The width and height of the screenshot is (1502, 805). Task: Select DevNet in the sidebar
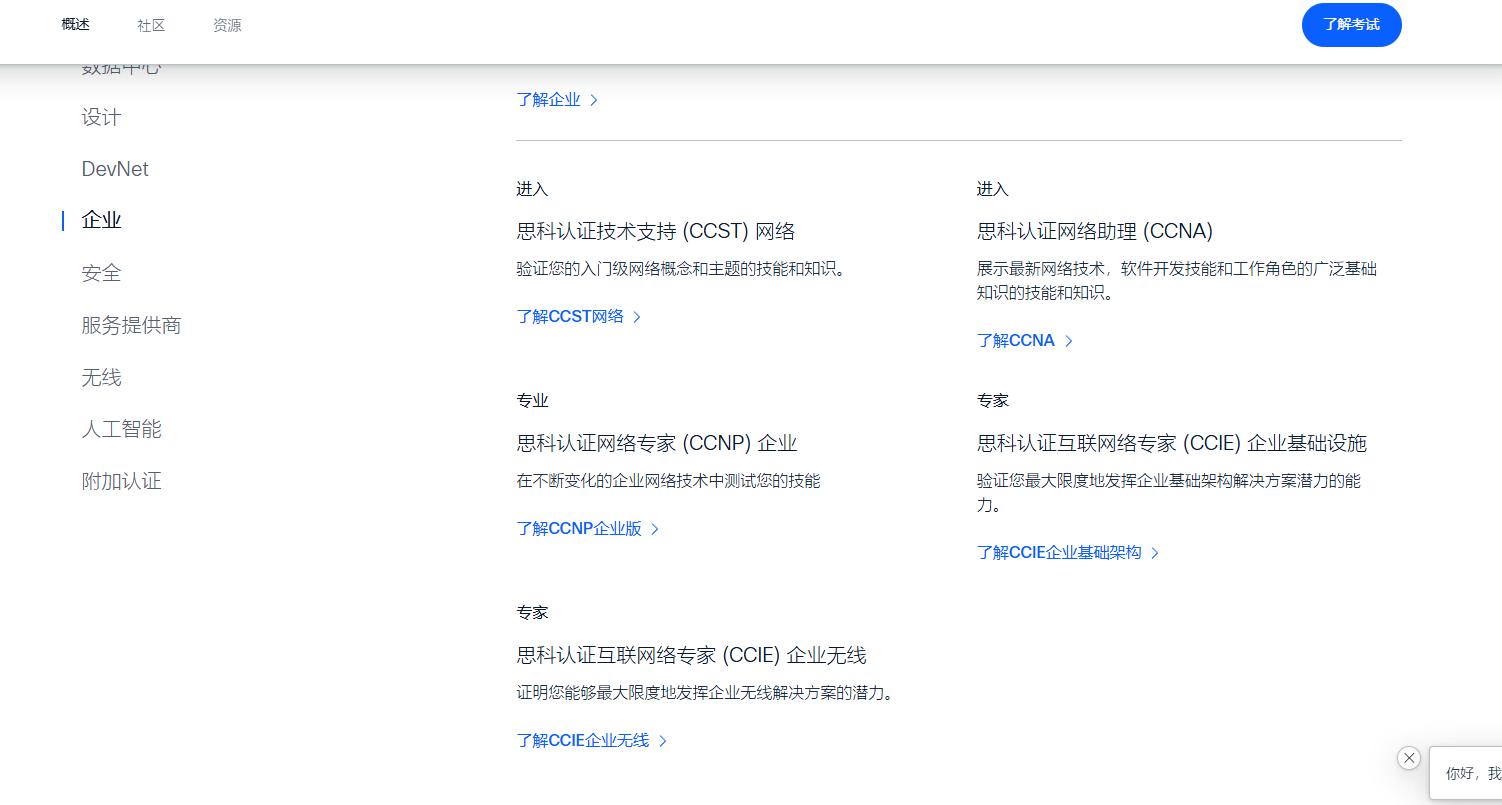115,169
